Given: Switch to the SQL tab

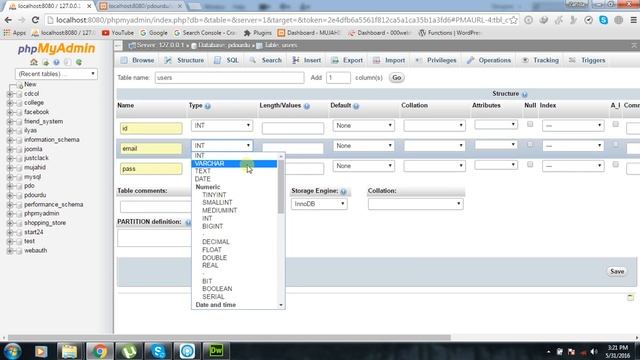Looking at the screenshot, I should click(227, 60).
